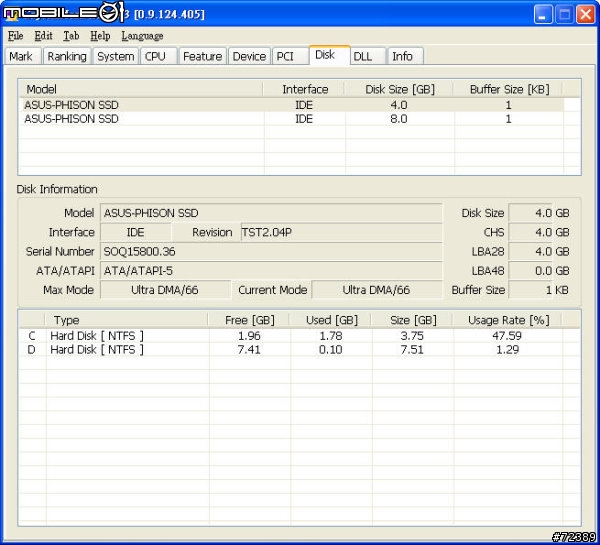Click the ATA/ATAPI-5 field
Image resolution: width=600 pixels, height=545 pixels.
[x=271, y=271]
